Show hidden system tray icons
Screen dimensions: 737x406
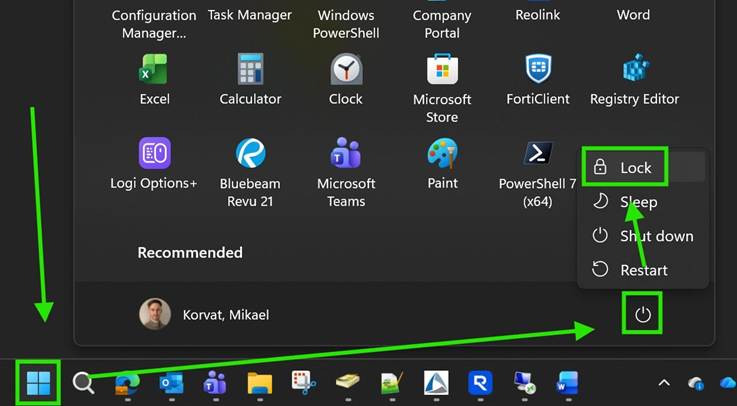tap(664, 383)
